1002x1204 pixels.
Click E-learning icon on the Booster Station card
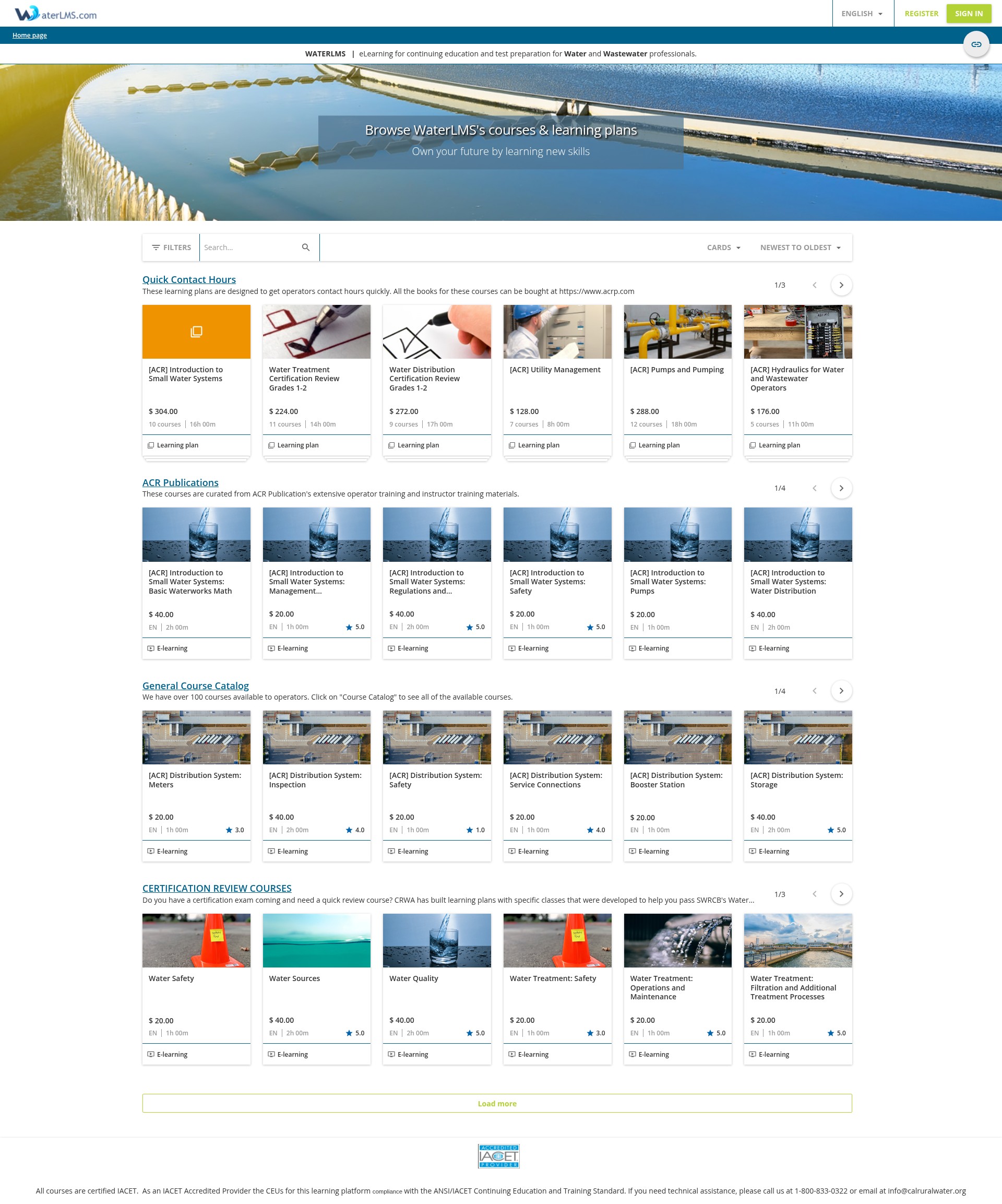[x=633, y=851]
